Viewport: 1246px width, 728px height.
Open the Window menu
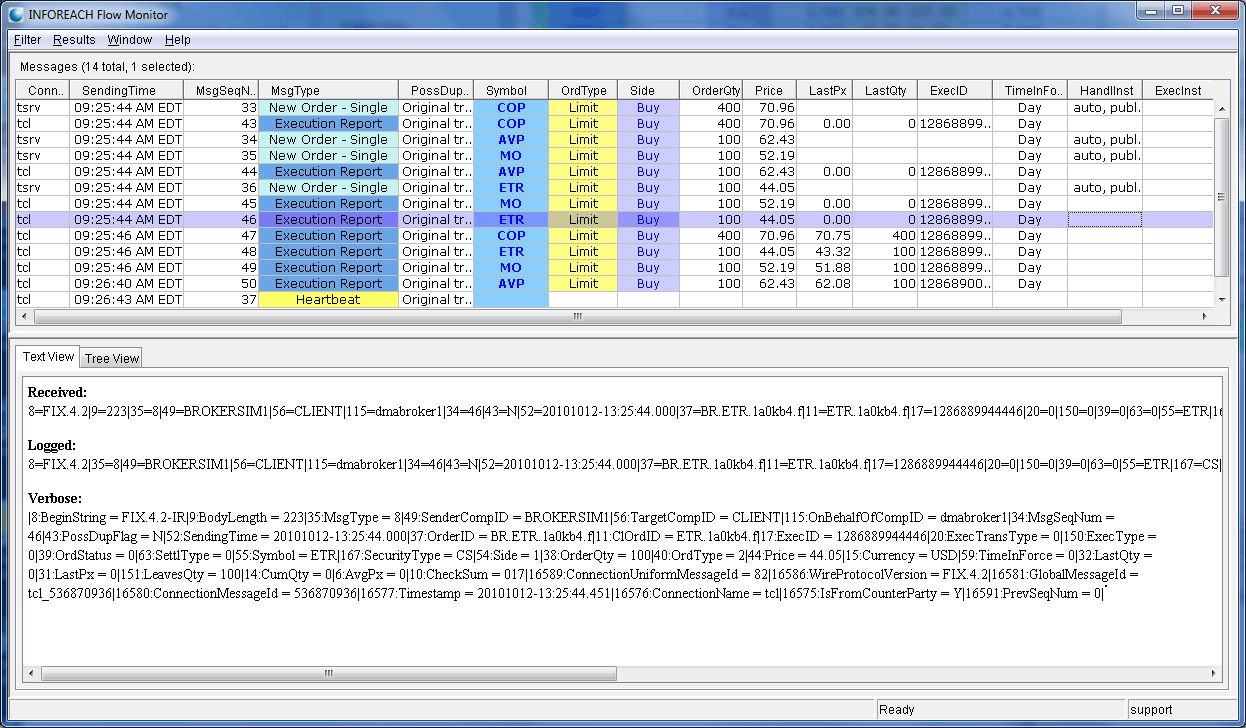click(129, 40)
